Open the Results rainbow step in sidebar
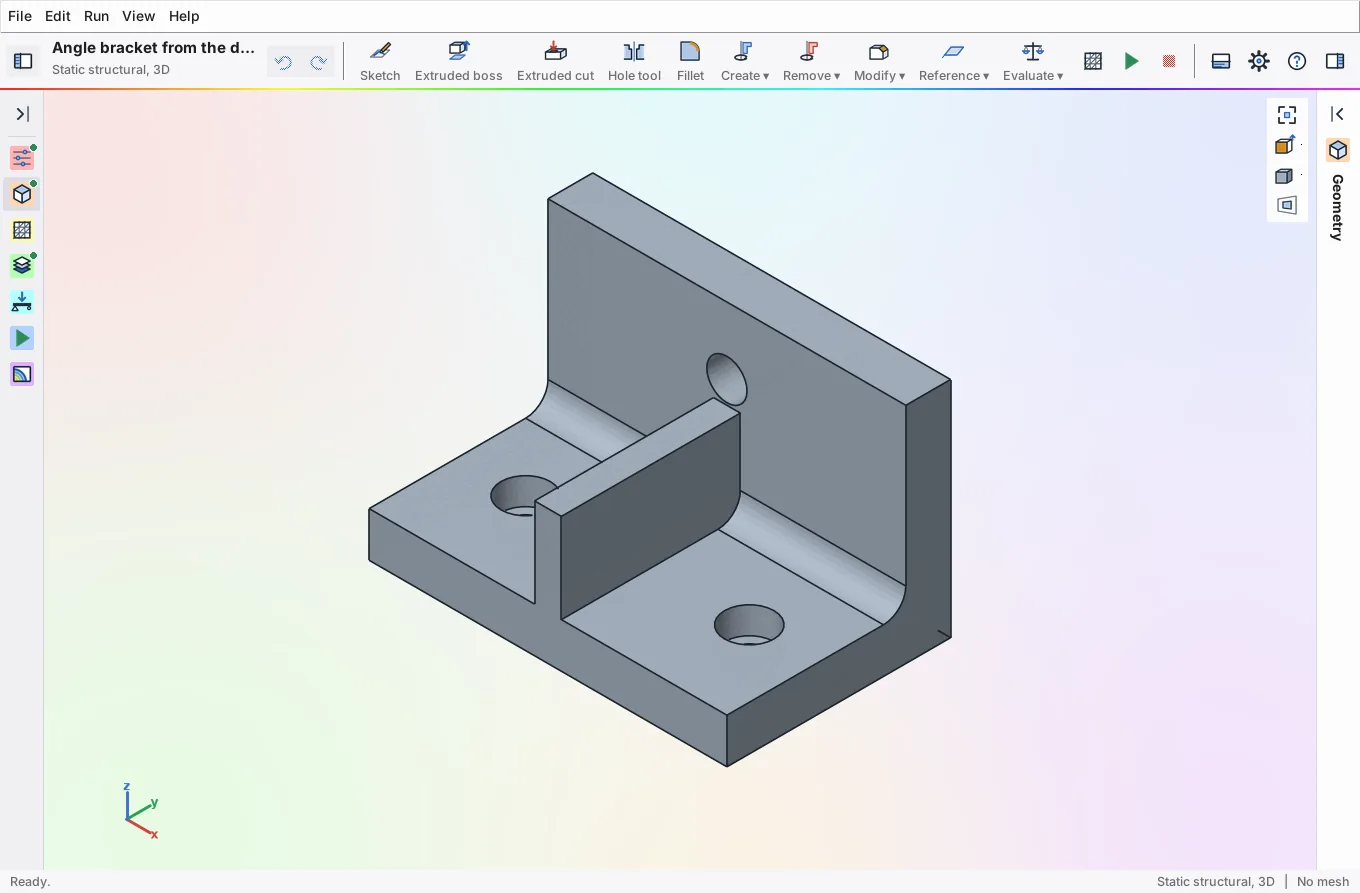Viewport: 1360px width, 893px height. pyautogui.click(x=22, y=374)
